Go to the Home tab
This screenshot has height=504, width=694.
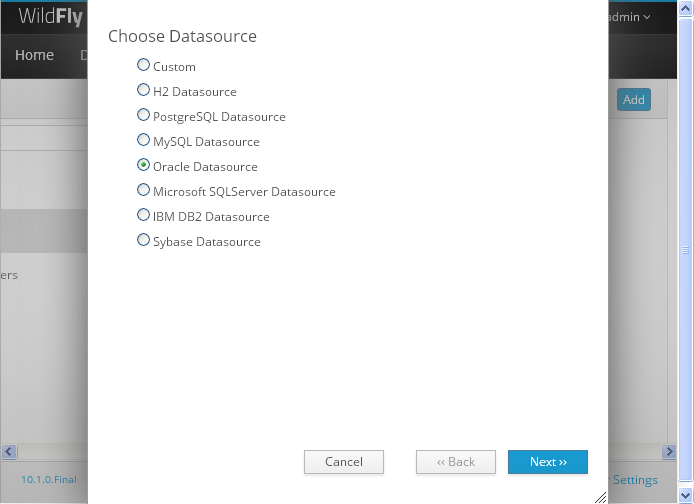point(35,55)
